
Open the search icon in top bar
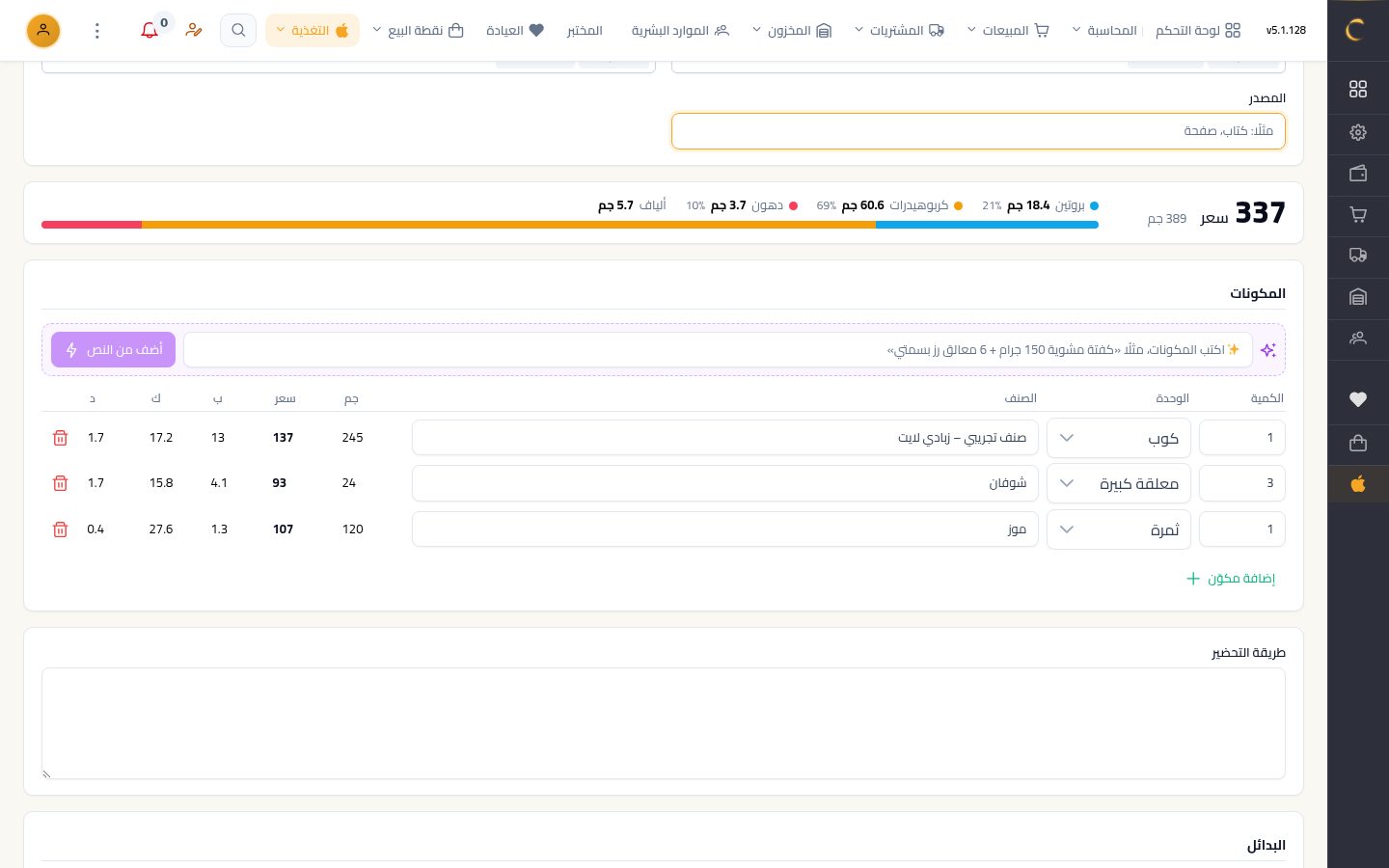[x=238, y=31]
